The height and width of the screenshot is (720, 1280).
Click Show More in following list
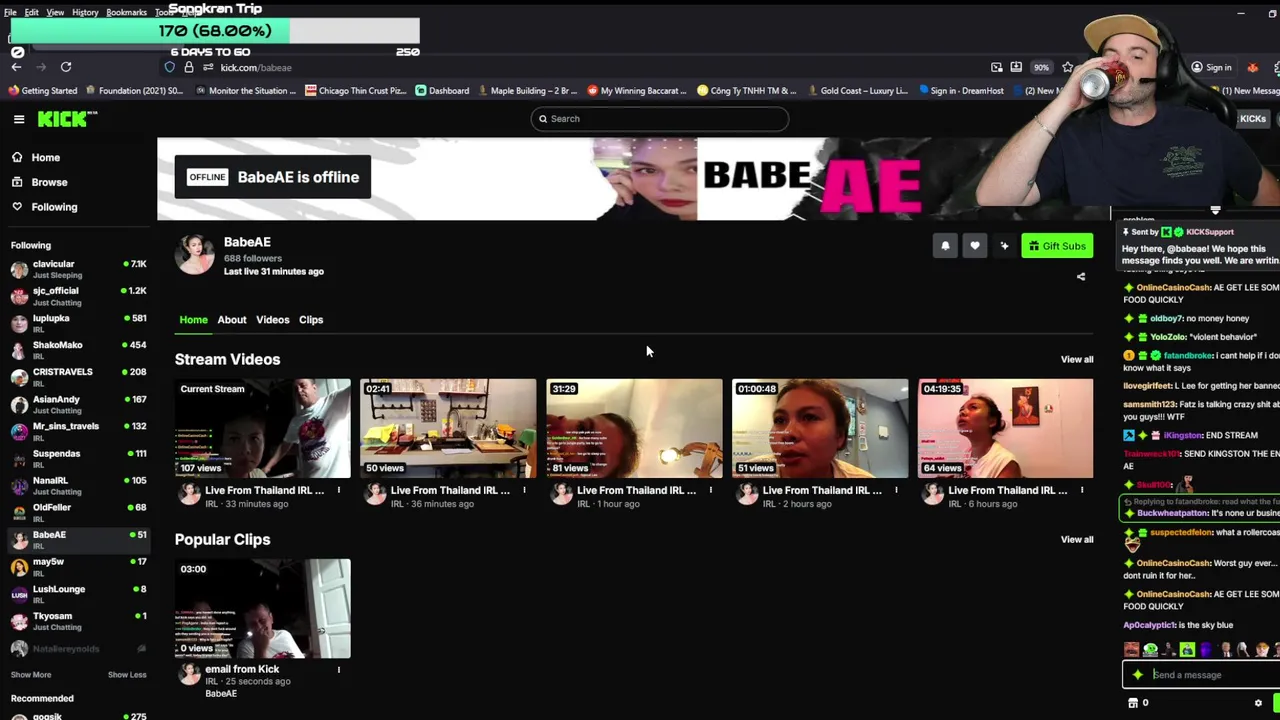(31, 675)
